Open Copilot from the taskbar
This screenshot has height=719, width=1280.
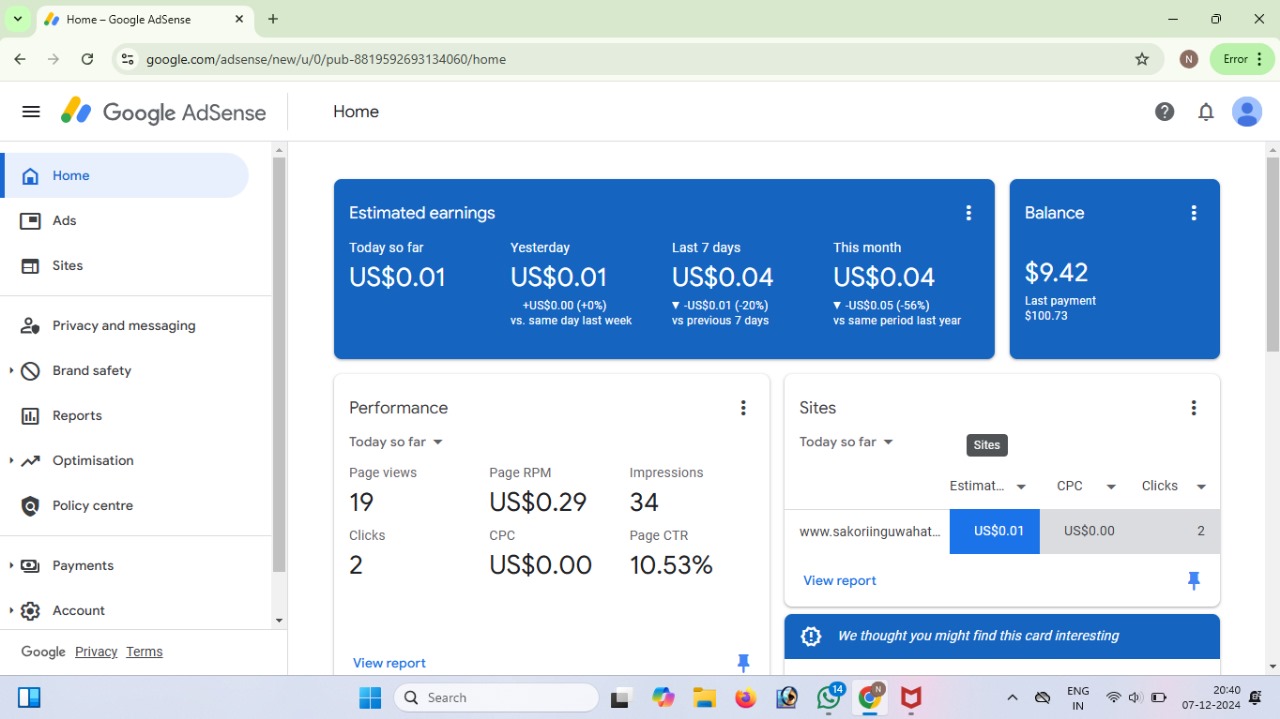(x=663, y=697)
